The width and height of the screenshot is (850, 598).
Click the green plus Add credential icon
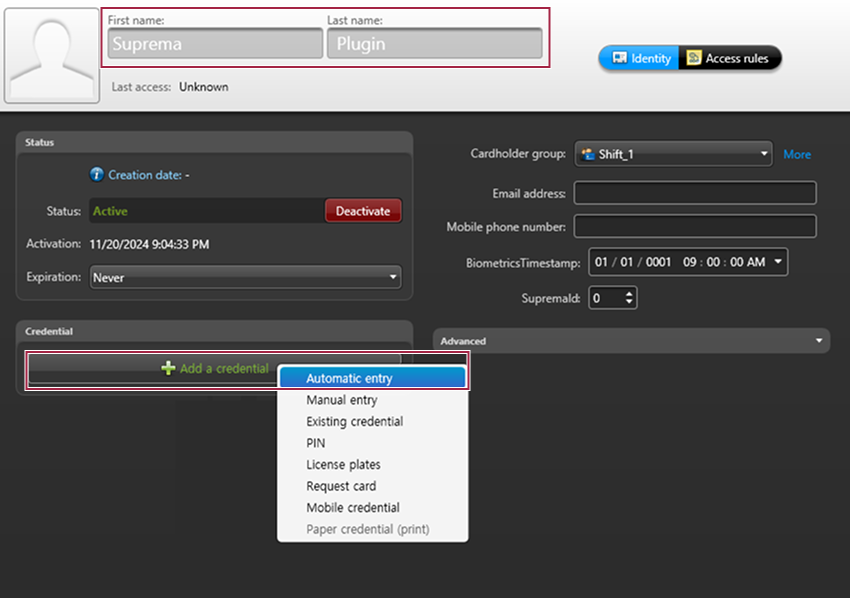pos(168,369)
